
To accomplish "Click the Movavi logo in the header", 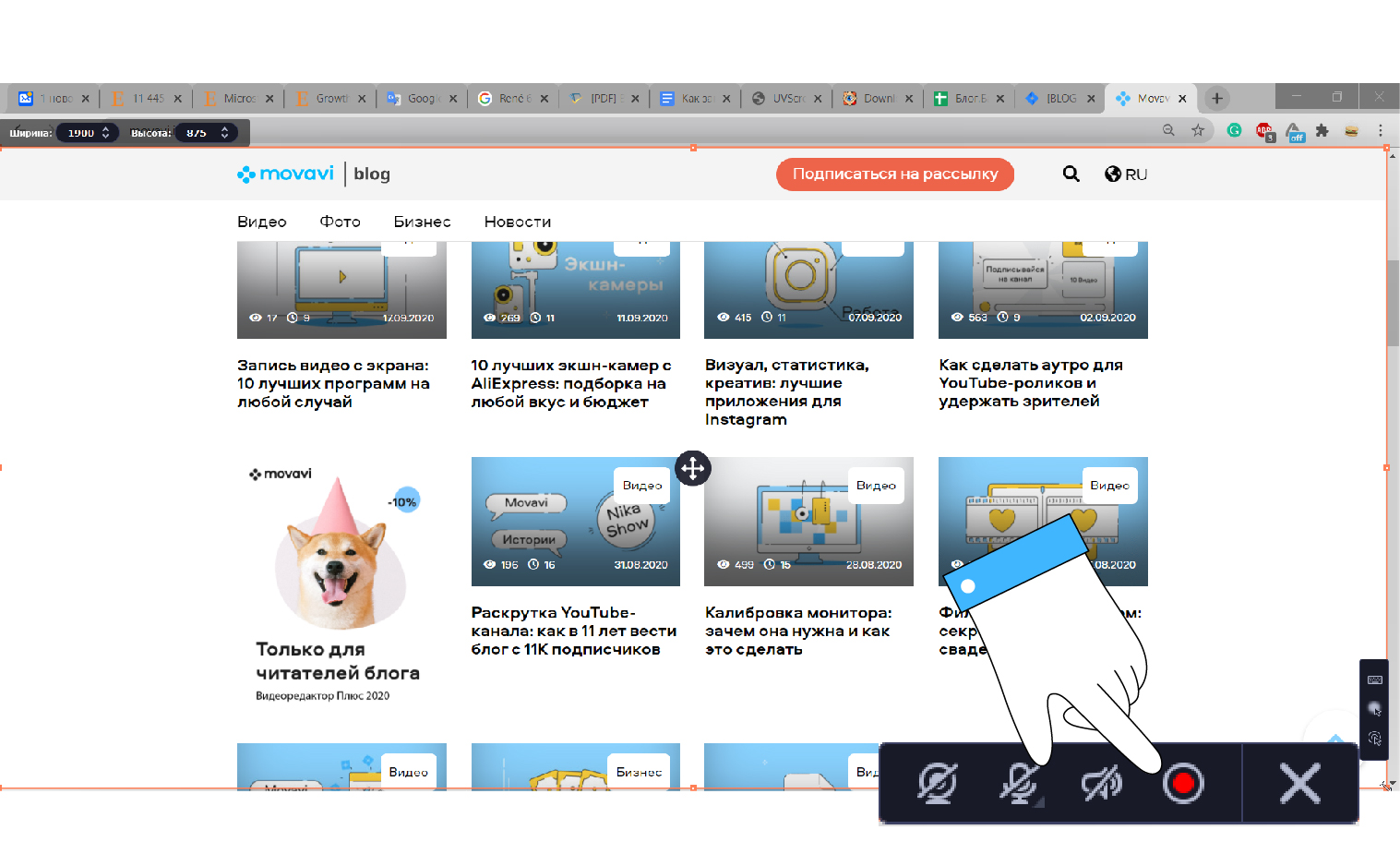I will click(285, 174).
